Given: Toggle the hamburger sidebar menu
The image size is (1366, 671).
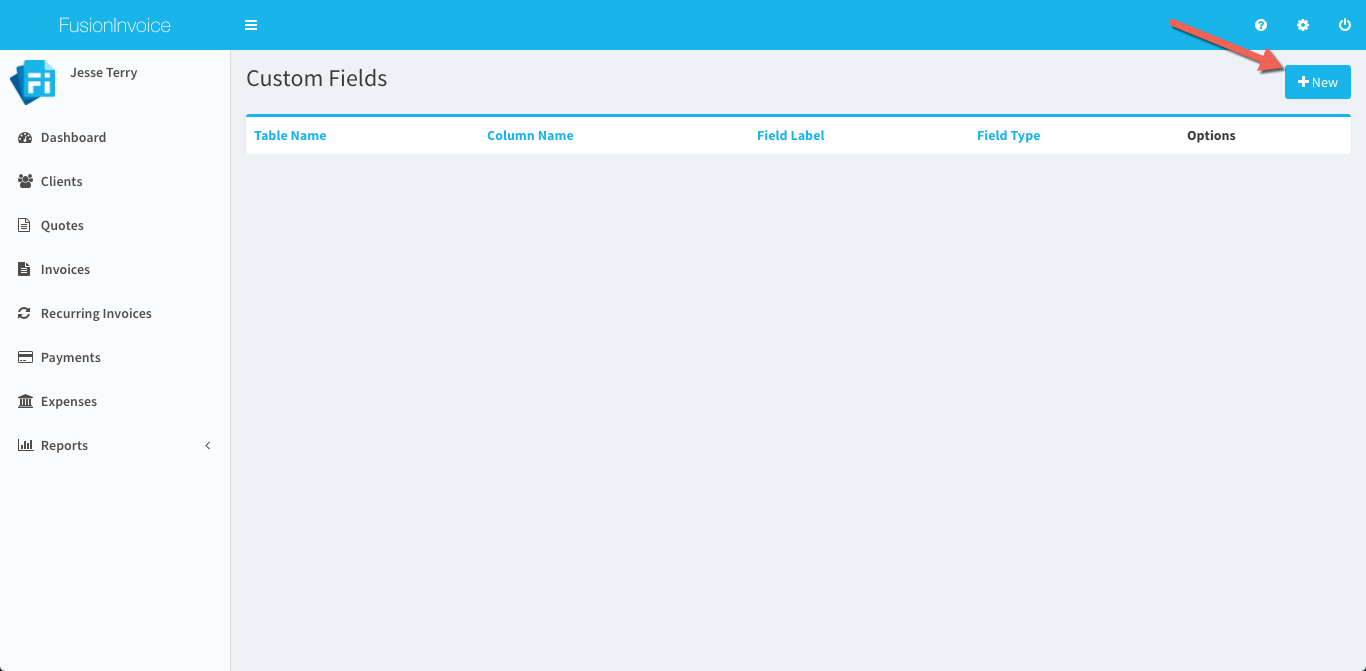Looking at the screenshot, I should (x=251, y=25).
